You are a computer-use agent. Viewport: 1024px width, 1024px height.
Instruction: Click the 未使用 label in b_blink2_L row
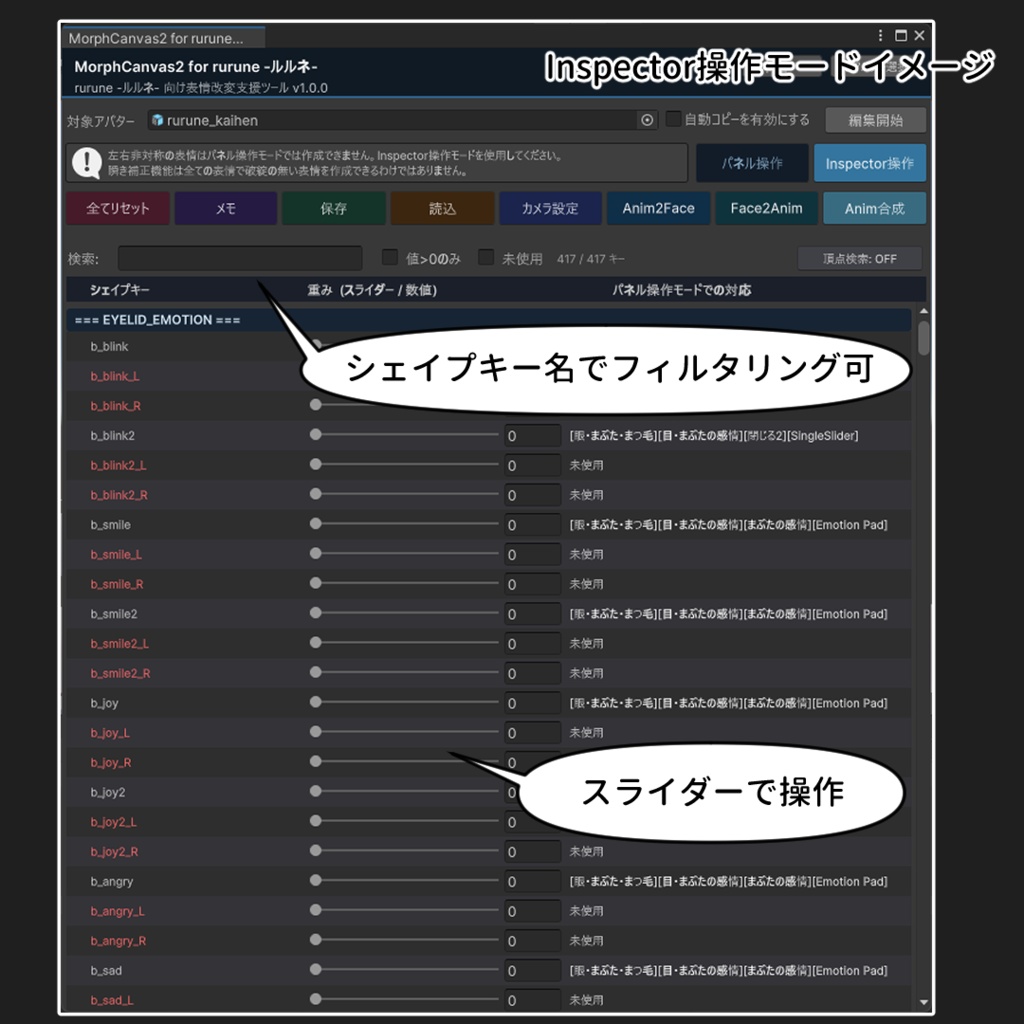click(586, 465)
